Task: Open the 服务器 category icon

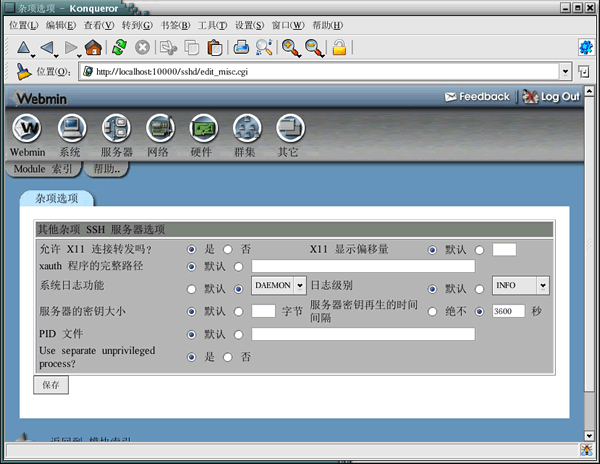Action: [116, 128]
